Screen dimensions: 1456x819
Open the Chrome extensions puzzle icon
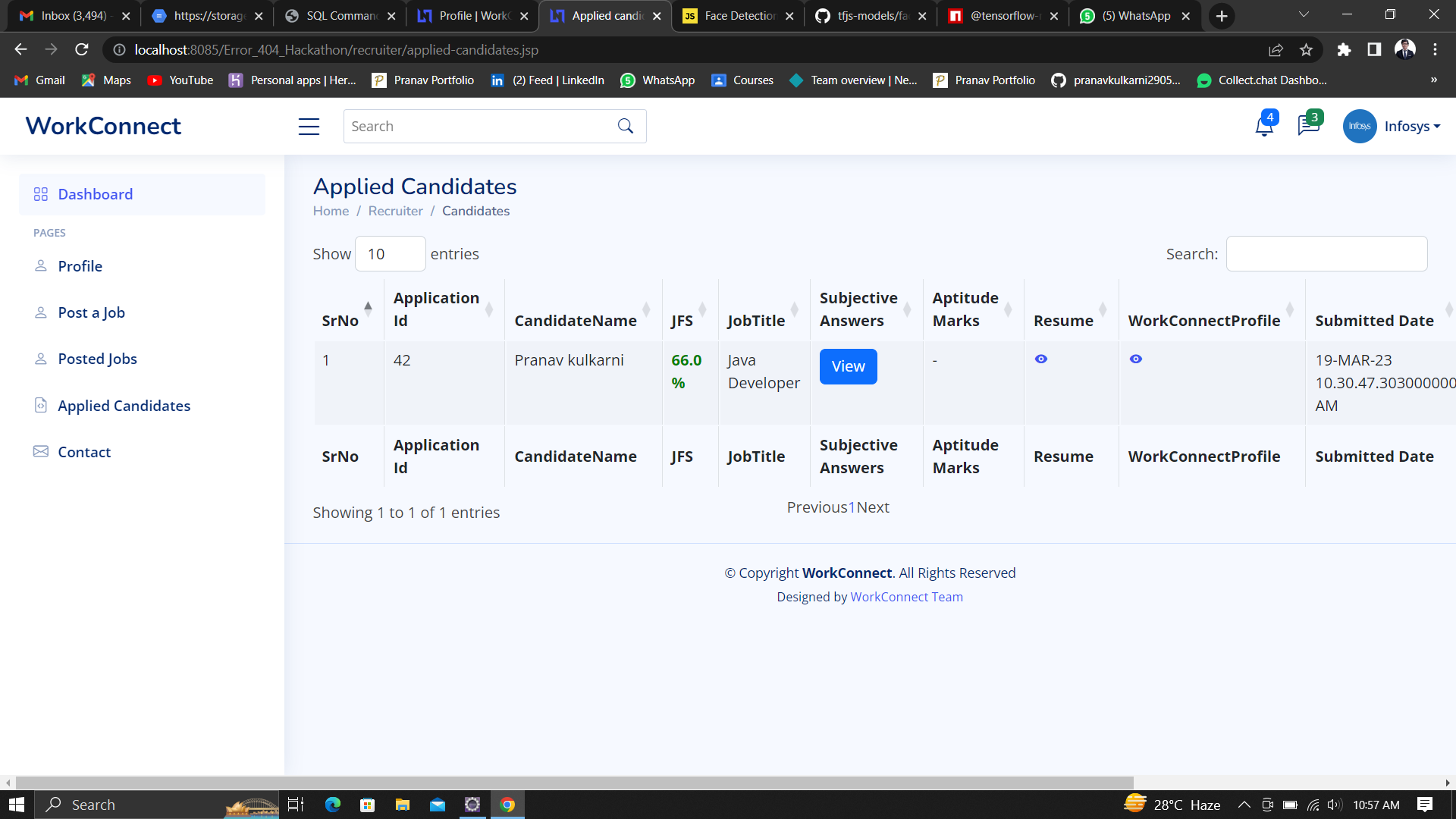(1344, 50)
